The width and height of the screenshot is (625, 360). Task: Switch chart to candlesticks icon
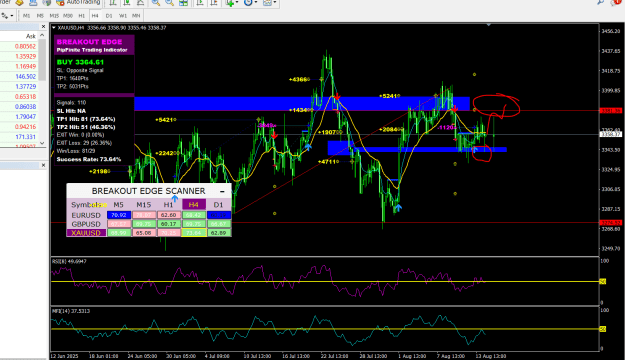click(x=127, y=3)
